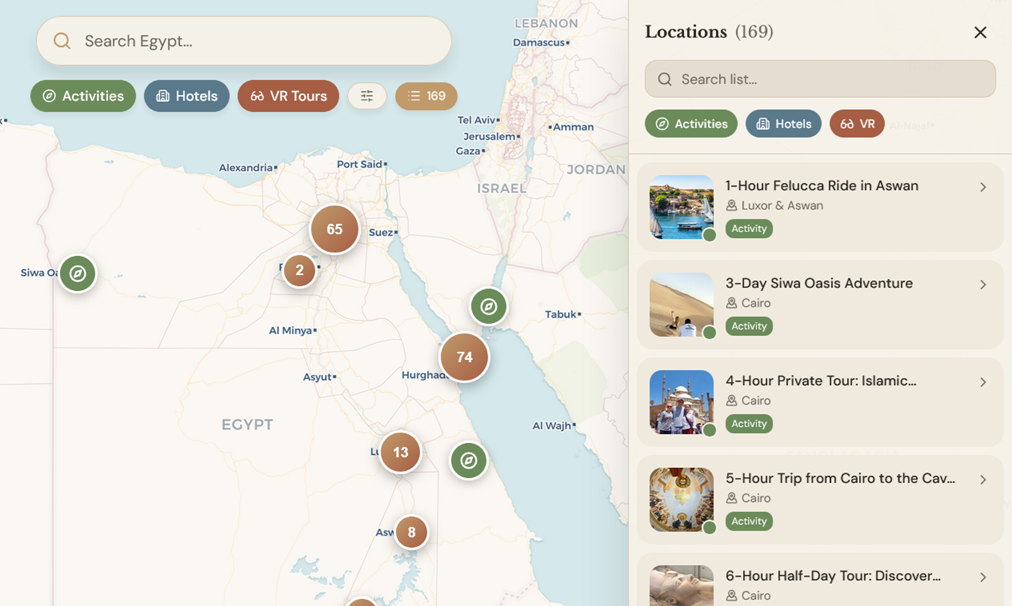Expand the 1-Hour Felucca Ride in Aswan chevron
The width and height of the screenshot is (1012, 606).
[x=983, y=187]
